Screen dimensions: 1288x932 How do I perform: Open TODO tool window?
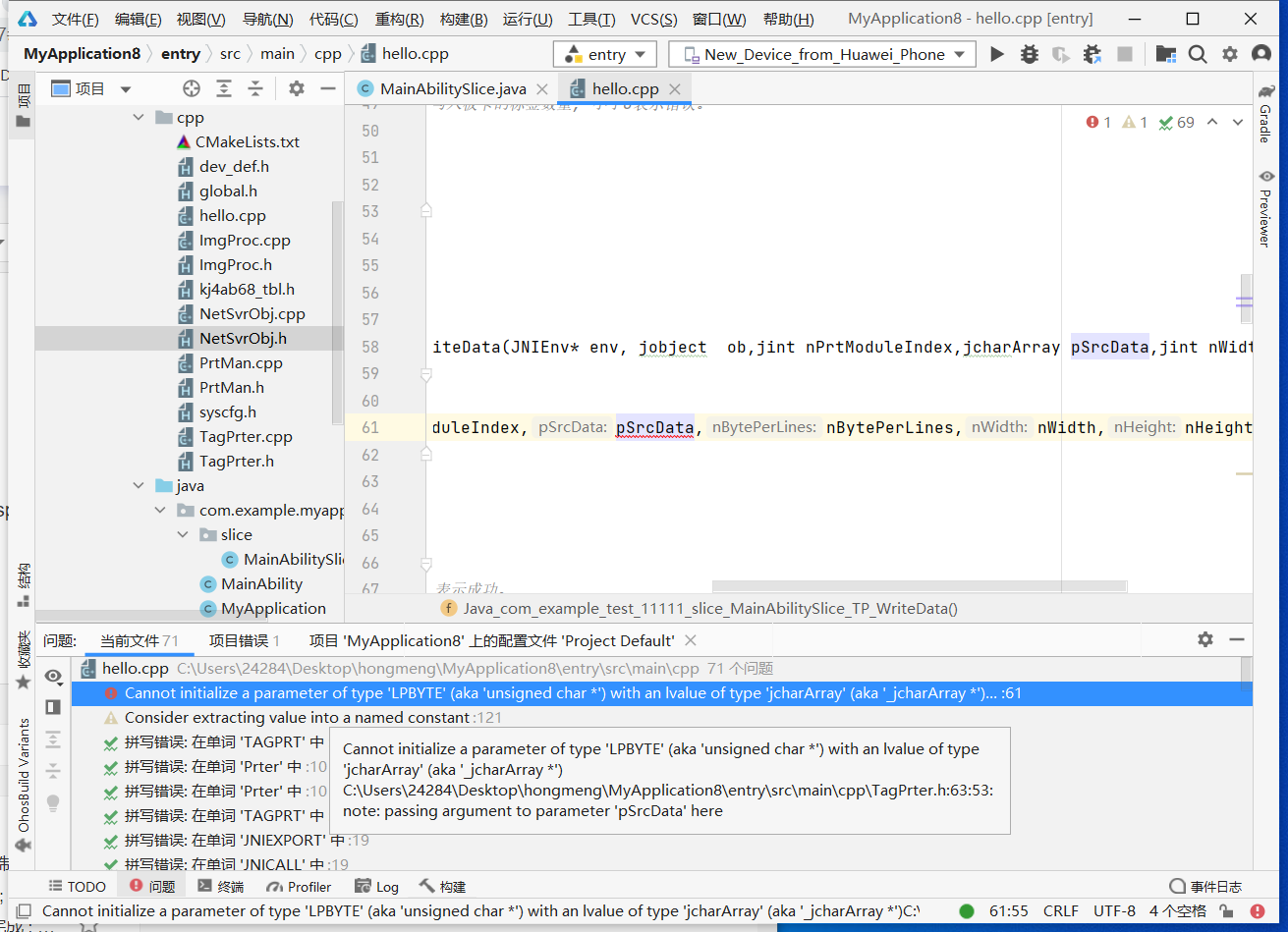tap(78, 886)
